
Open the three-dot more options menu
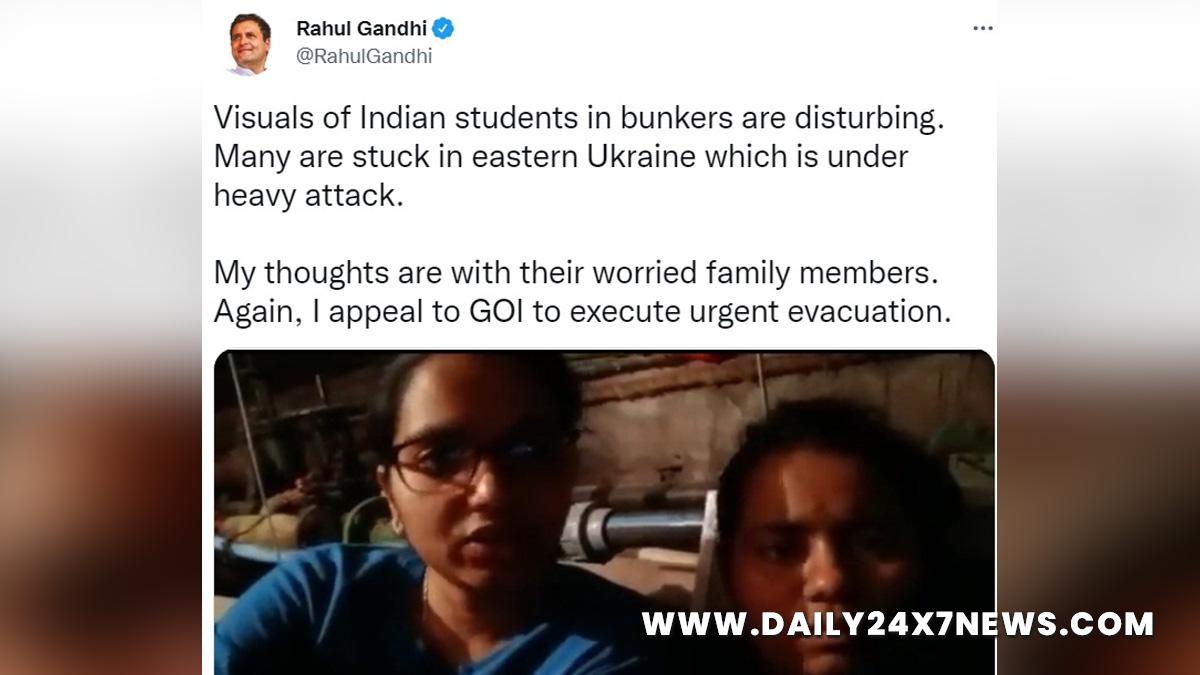pyautogui.click(x=983, y=29)
